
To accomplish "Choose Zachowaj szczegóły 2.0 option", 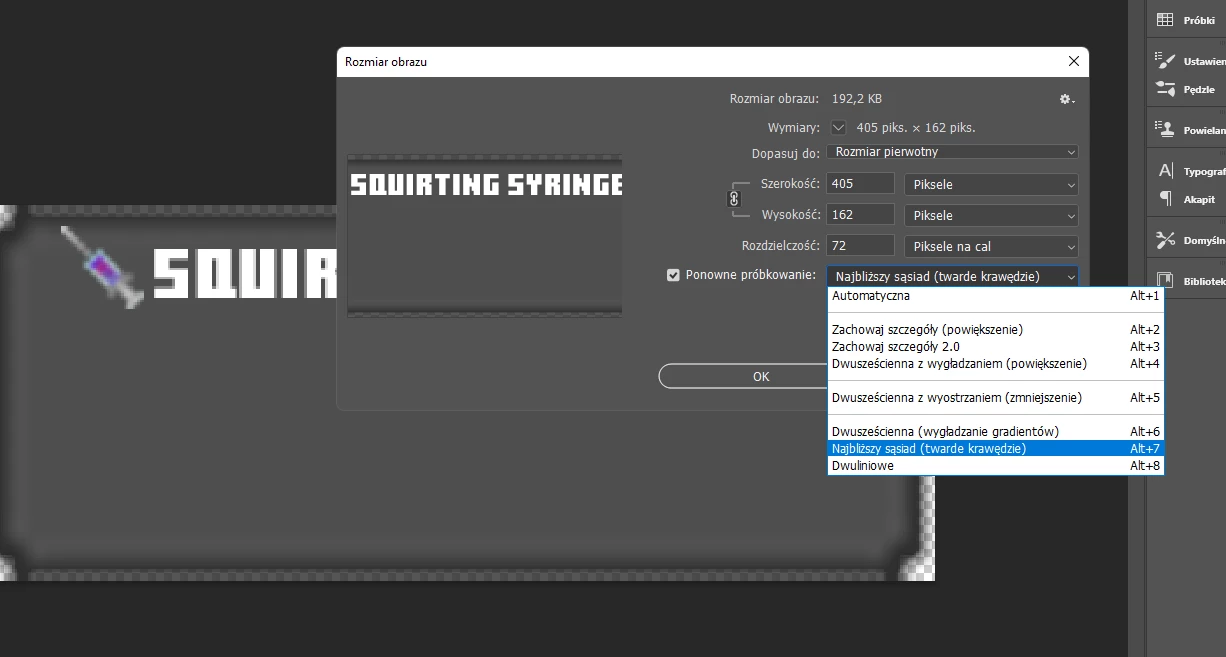I will 996,346.
